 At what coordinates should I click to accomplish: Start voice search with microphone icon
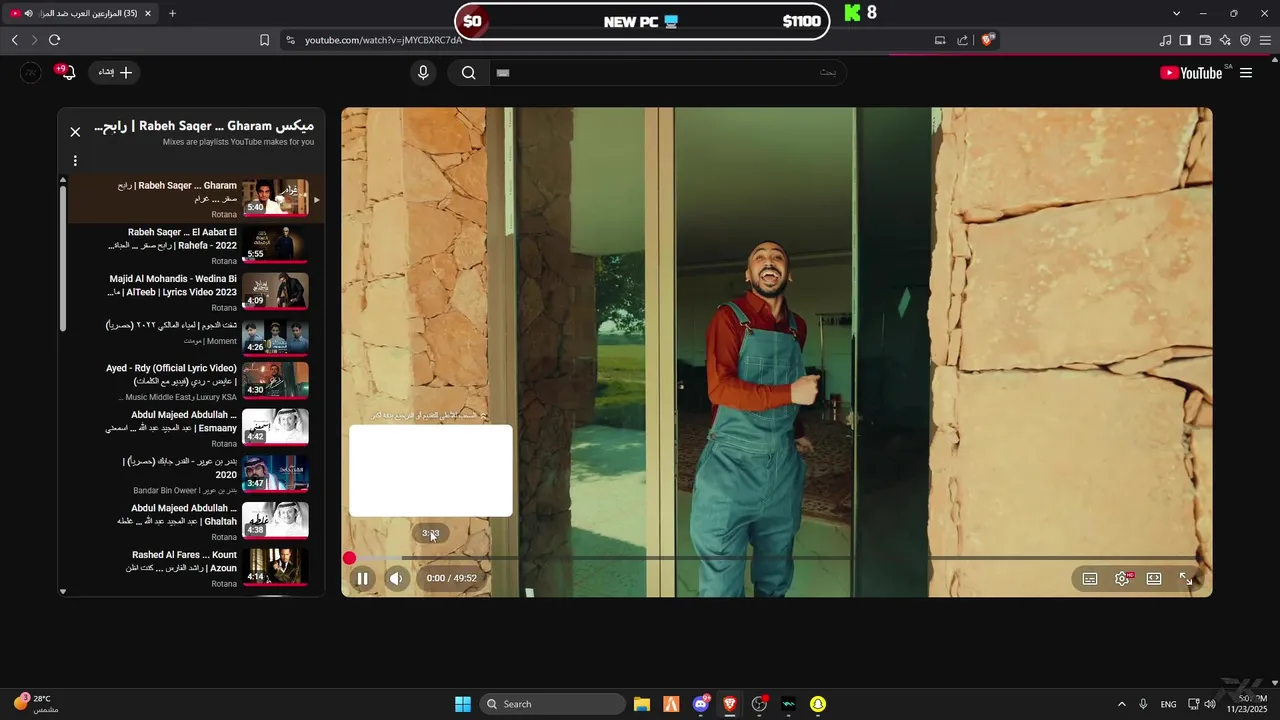tap(424, 72)
